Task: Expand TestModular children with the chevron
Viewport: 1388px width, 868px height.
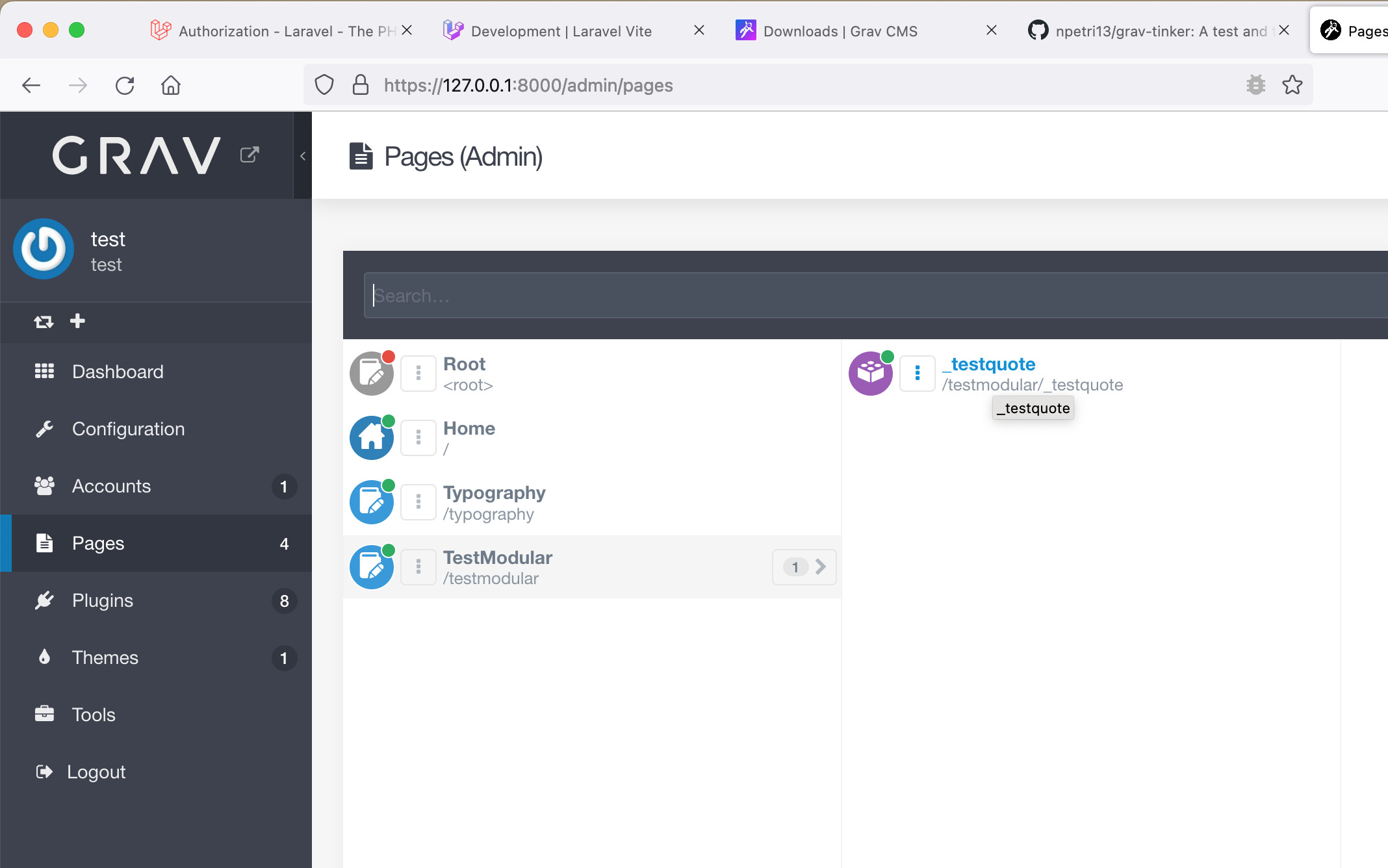Action: coord(804,567)
